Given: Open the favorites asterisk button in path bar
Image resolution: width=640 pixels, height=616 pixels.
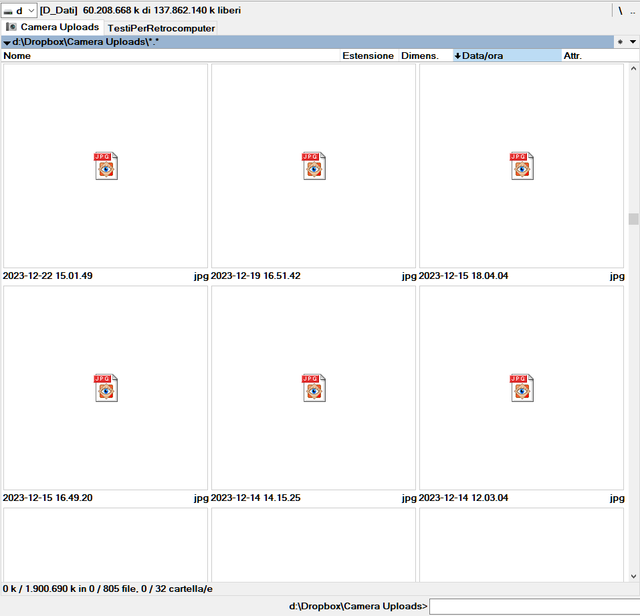Looking at the screenshot, I should pos(620,42).
